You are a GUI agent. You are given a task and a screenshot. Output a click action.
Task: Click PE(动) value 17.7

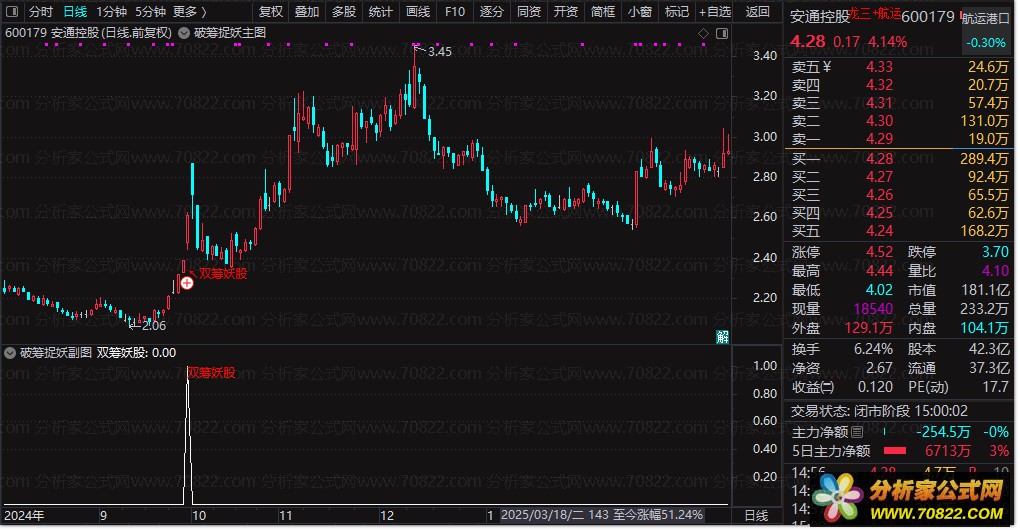995,387
